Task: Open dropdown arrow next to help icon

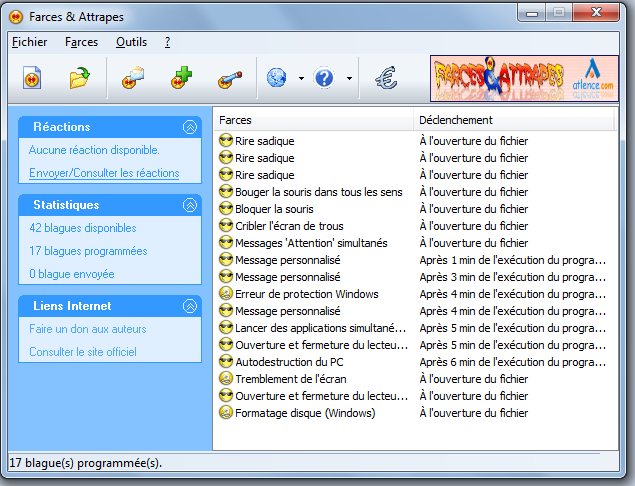Action: coord(349,78)
